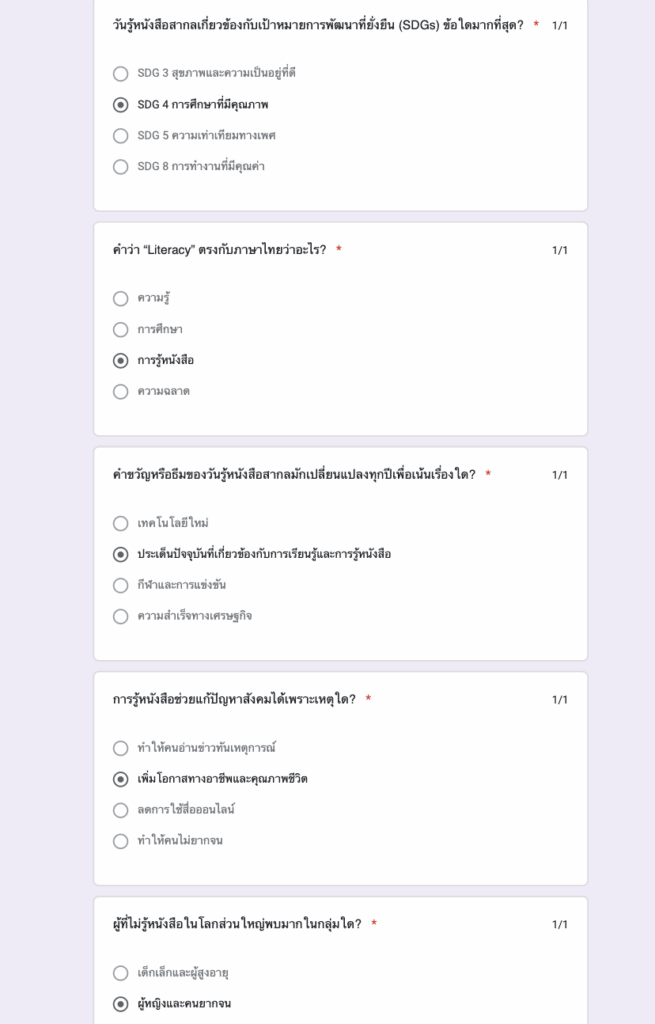
Task: Pick SDG 5 ความเท่าเทียมทางเพศ answer
Action: tap(121, 135)
